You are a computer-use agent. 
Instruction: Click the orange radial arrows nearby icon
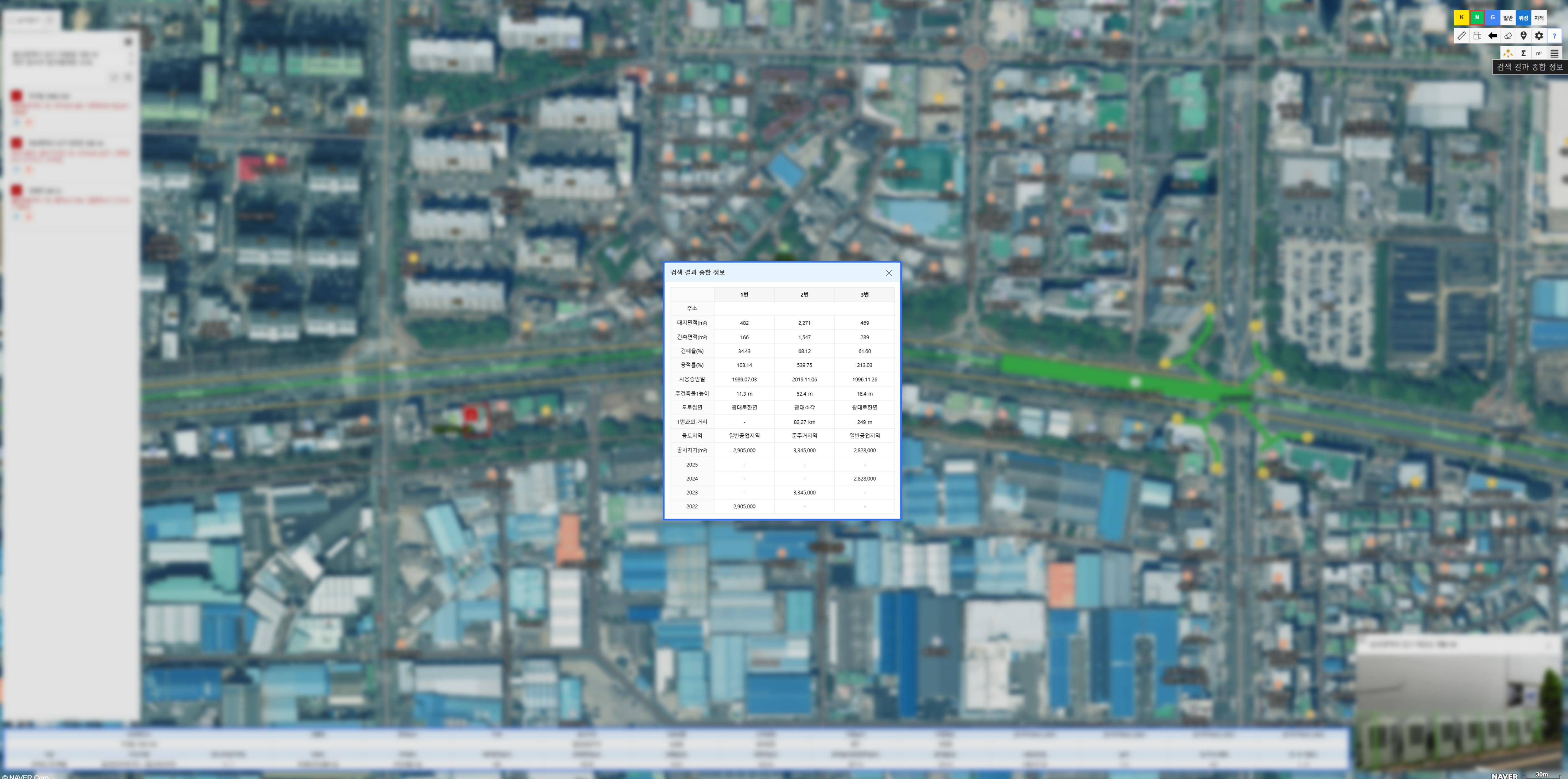click(x=1508, y=53)
